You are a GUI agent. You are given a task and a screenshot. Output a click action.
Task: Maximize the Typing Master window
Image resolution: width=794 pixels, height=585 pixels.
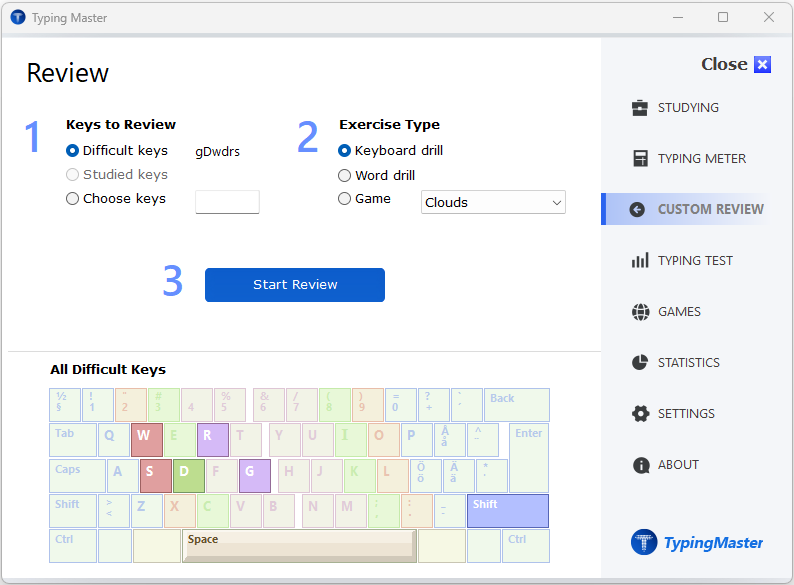(x=723, y=17)
